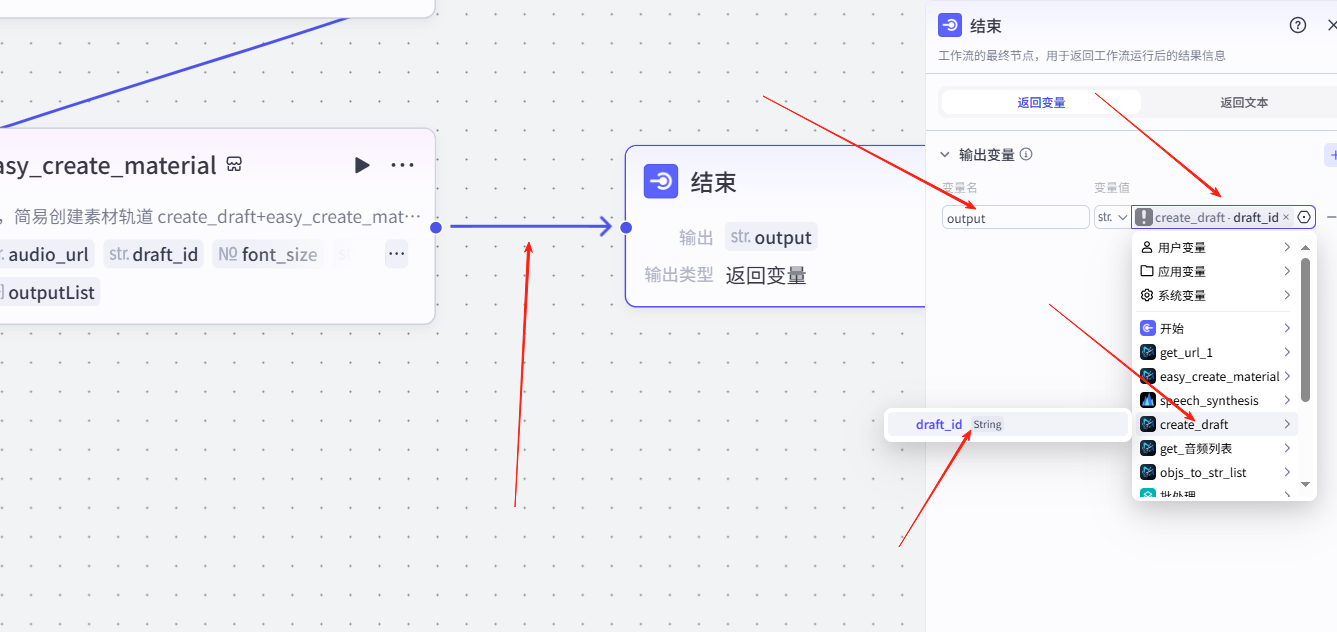Open help icon in the 结束 panel header

[1298, 26]
